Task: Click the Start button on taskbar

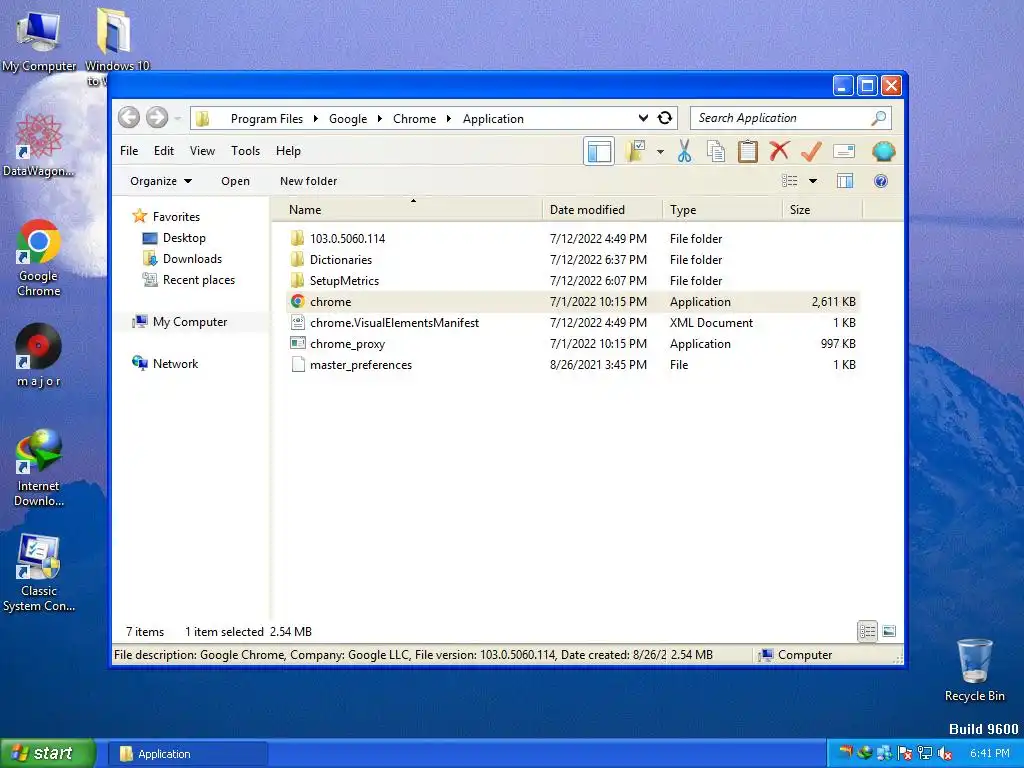Action: 48,753
